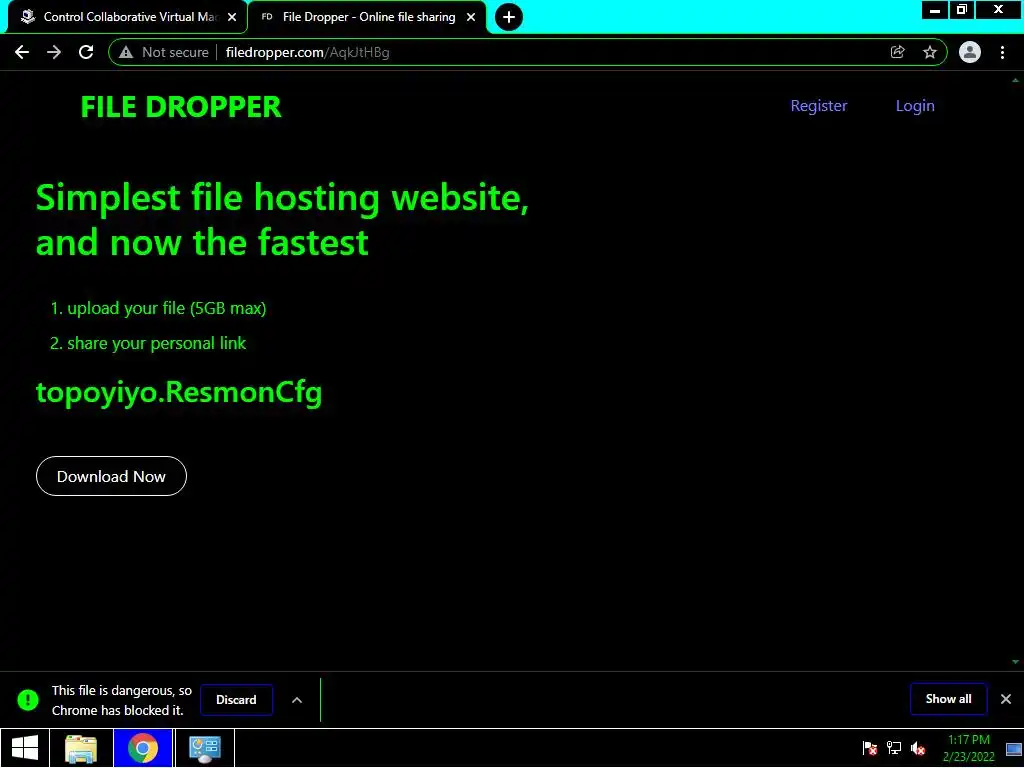The height and width of the screenshot is (768, 1024).
Task: Click the FILE DROPPER logo
Action: point(181,107)
